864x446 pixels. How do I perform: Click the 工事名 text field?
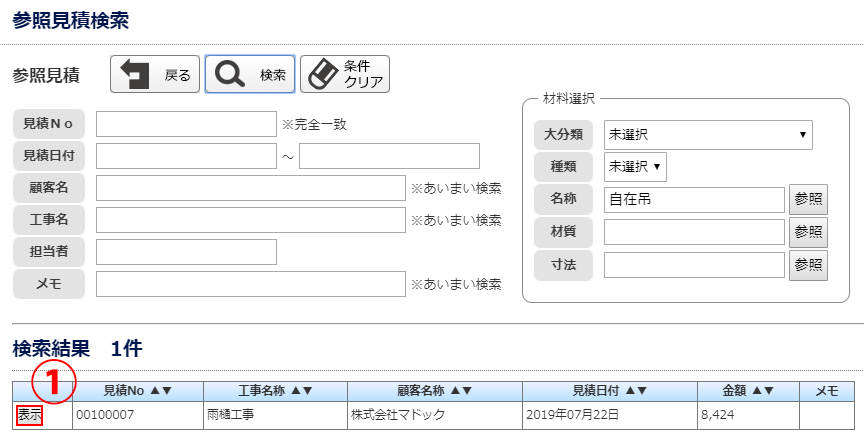coord(250,220)
